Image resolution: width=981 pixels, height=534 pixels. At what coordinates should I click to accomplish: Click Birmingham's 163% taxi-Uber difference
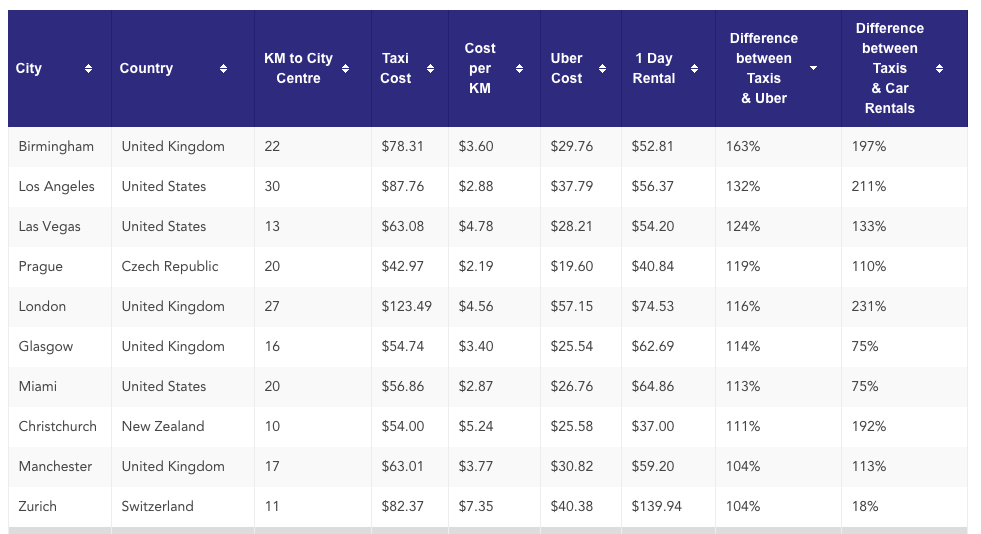pos(743,146)
